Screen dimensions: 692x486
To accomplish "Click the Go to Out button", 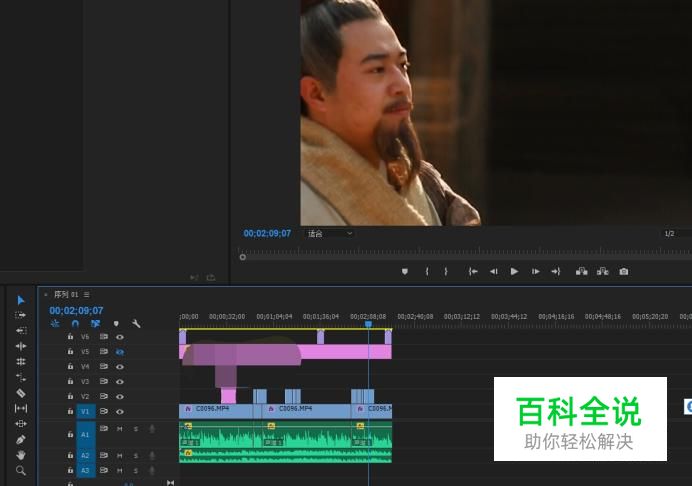I will (x=556, y=271).
